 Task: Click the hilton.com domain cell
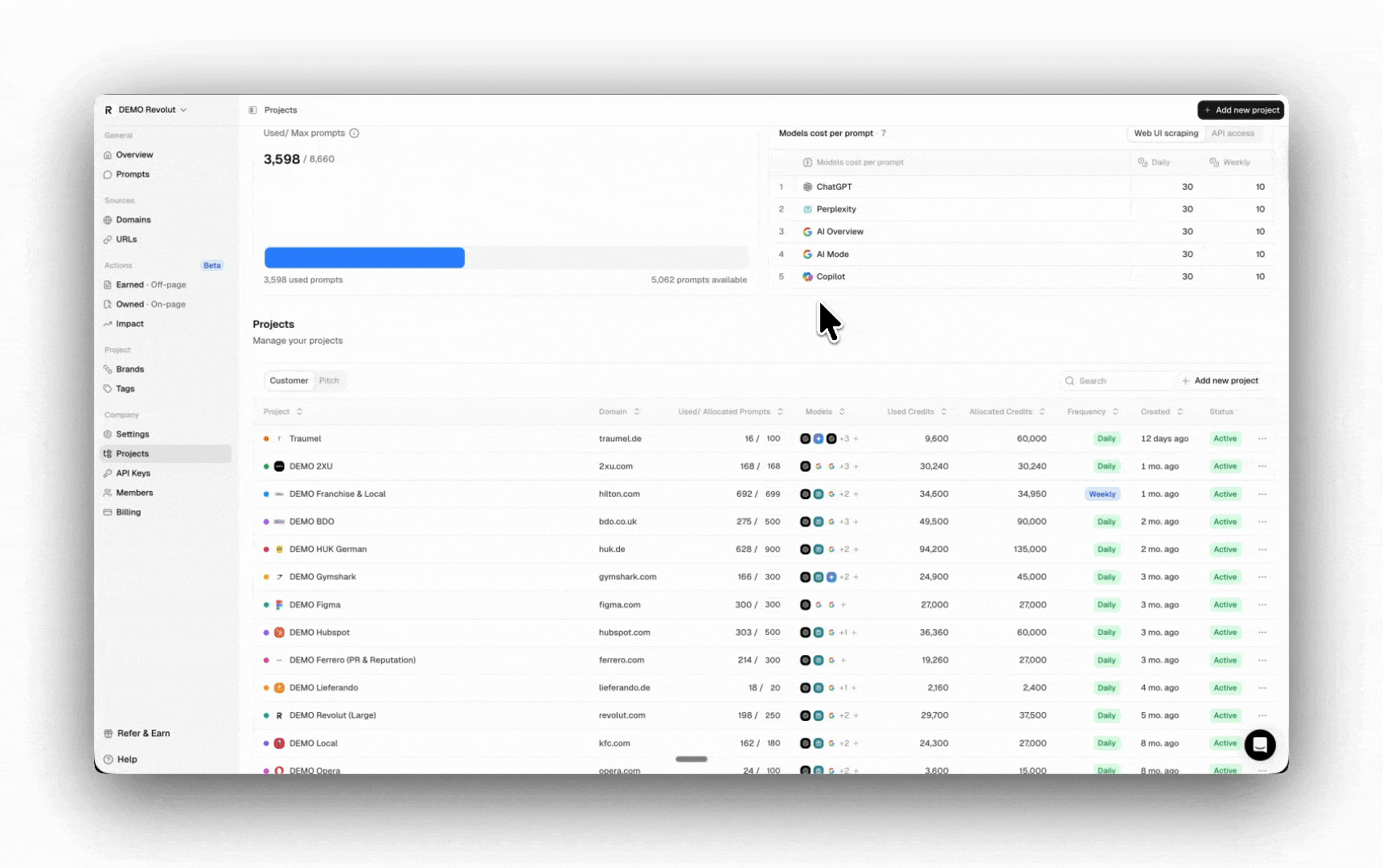[x=619, y=494]
